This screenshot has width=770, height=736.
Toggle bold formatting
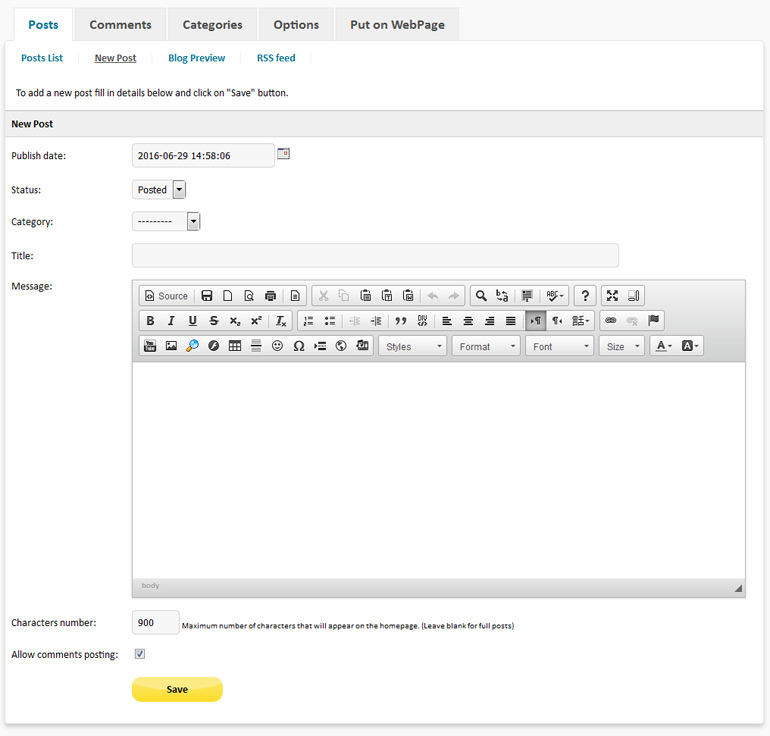[x=150, y=321]
